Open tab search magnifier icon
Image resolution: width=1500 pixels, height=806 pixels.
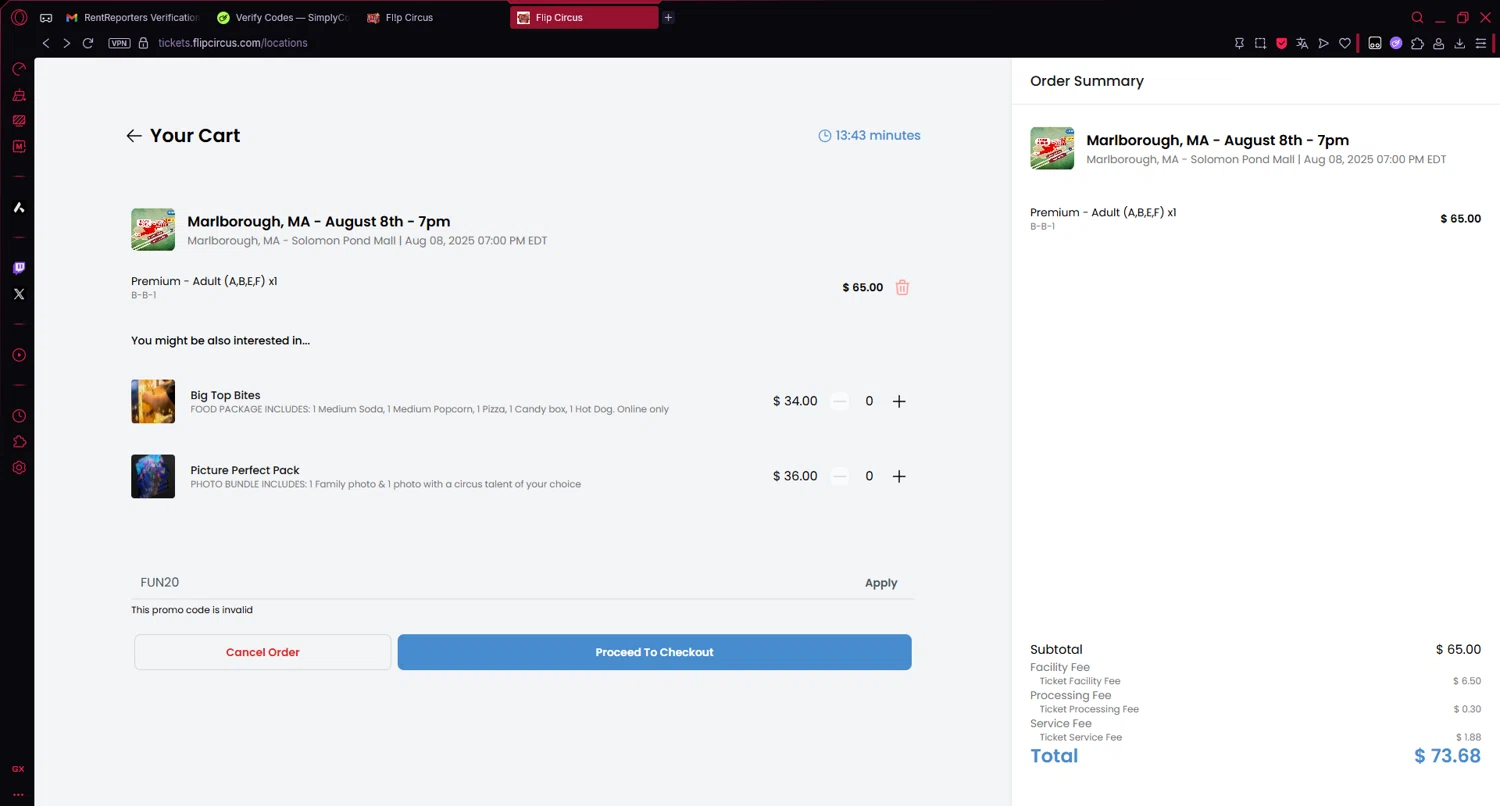pos(1417,18)
